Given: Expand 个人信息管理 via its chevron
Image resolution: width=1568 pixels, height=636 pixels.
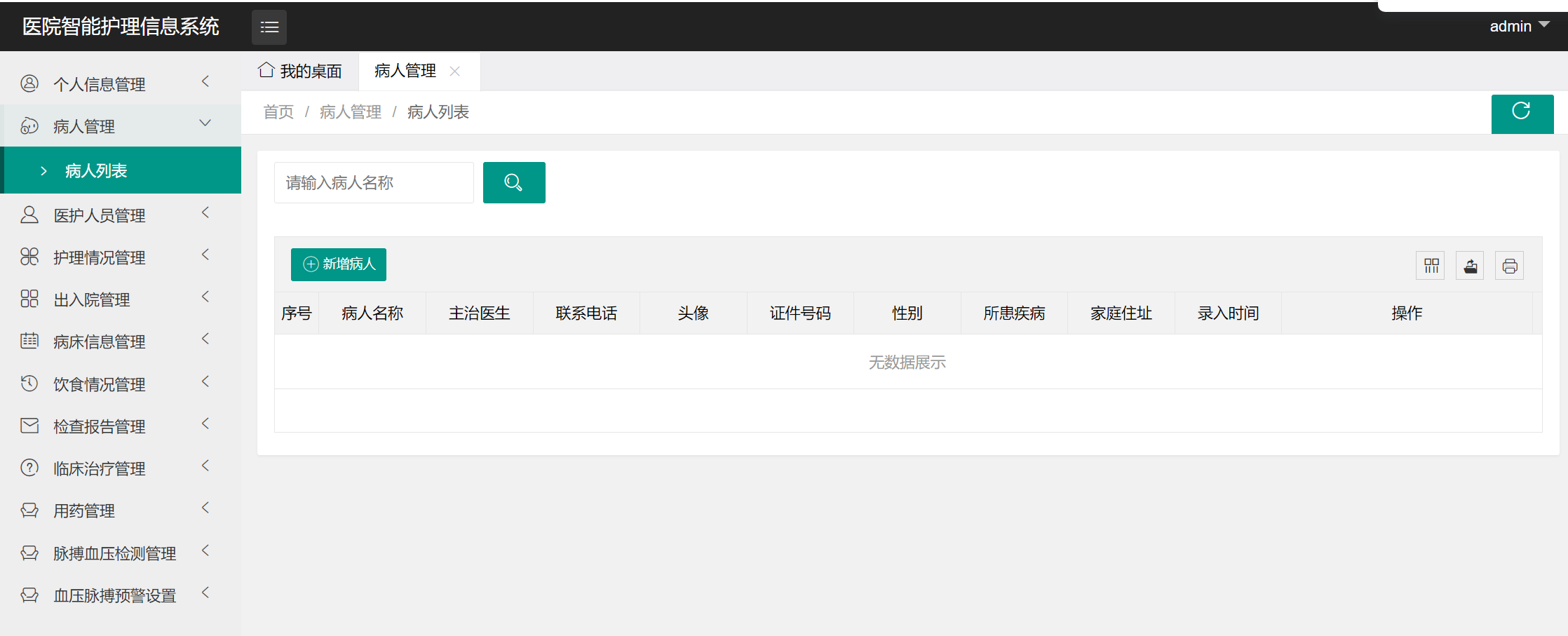Looking at the screenshot, I should (x=205, y=82).
